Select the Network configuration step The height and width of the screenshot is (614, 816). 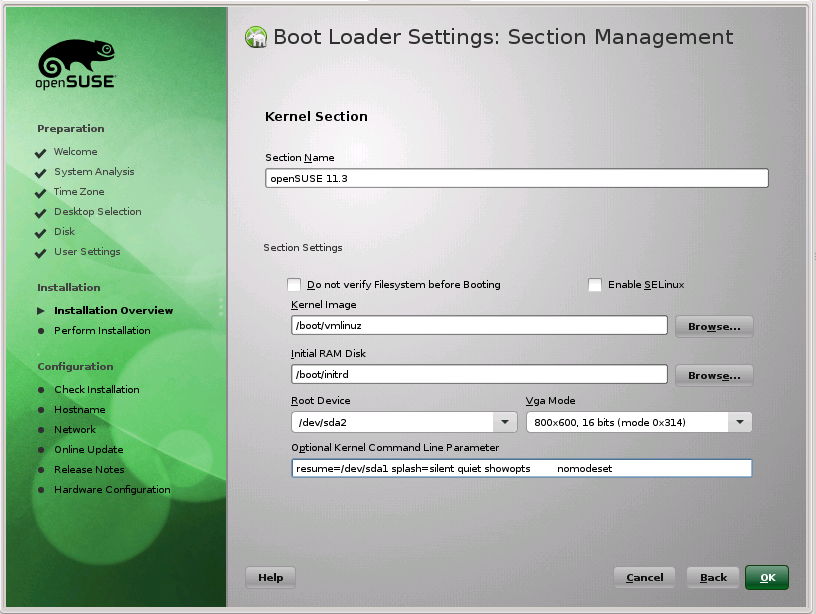pyautogui.click(x=75, y=430)
